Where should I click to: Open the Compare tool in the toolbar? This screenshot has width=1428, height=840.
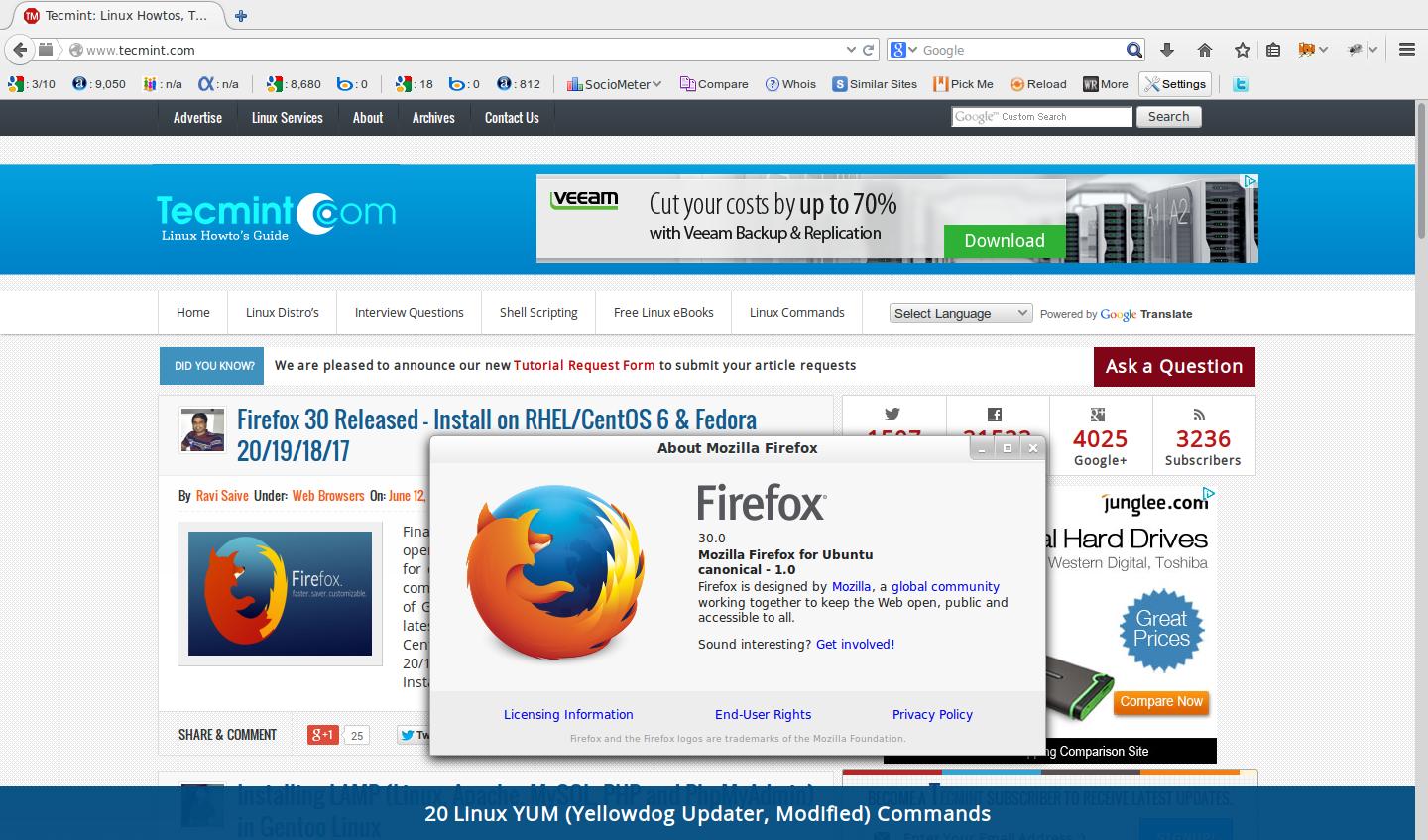[x=714, y=84]
